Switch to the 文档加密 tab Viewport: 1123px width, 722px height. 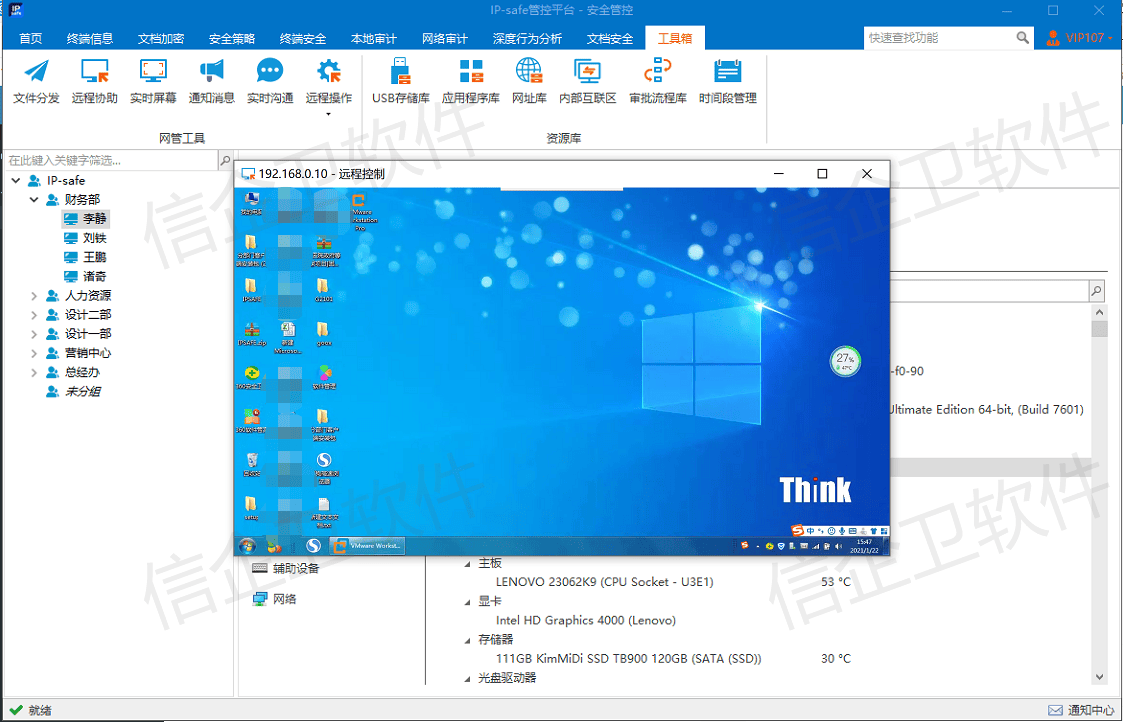tap(160, 39)
